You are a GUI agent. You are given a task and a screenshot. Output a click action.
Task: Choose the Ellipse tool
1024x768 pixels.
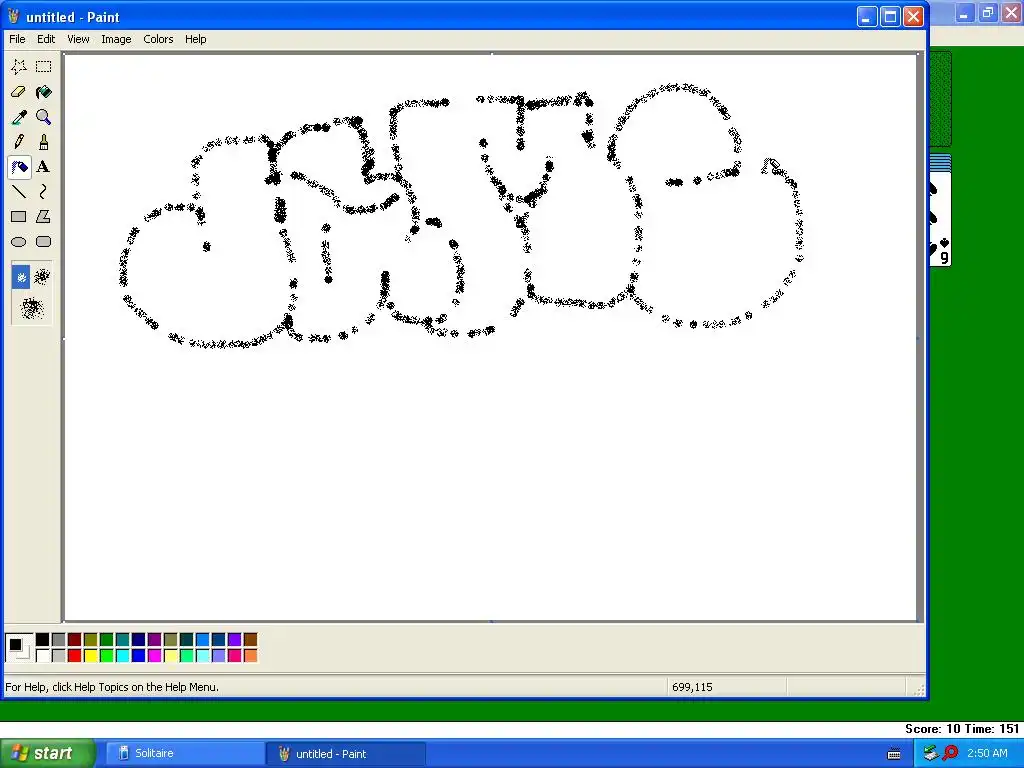[x=19, y=242]
